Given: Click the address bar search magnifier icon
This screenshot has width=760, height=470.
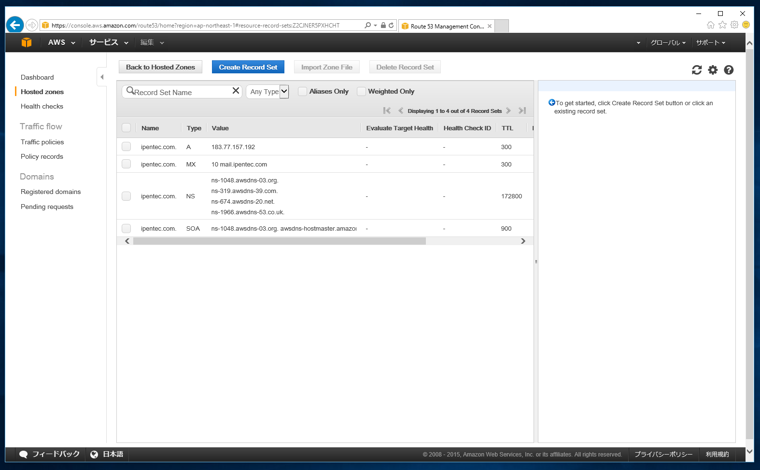Looking at the screenshot, I should click(368, 25).
